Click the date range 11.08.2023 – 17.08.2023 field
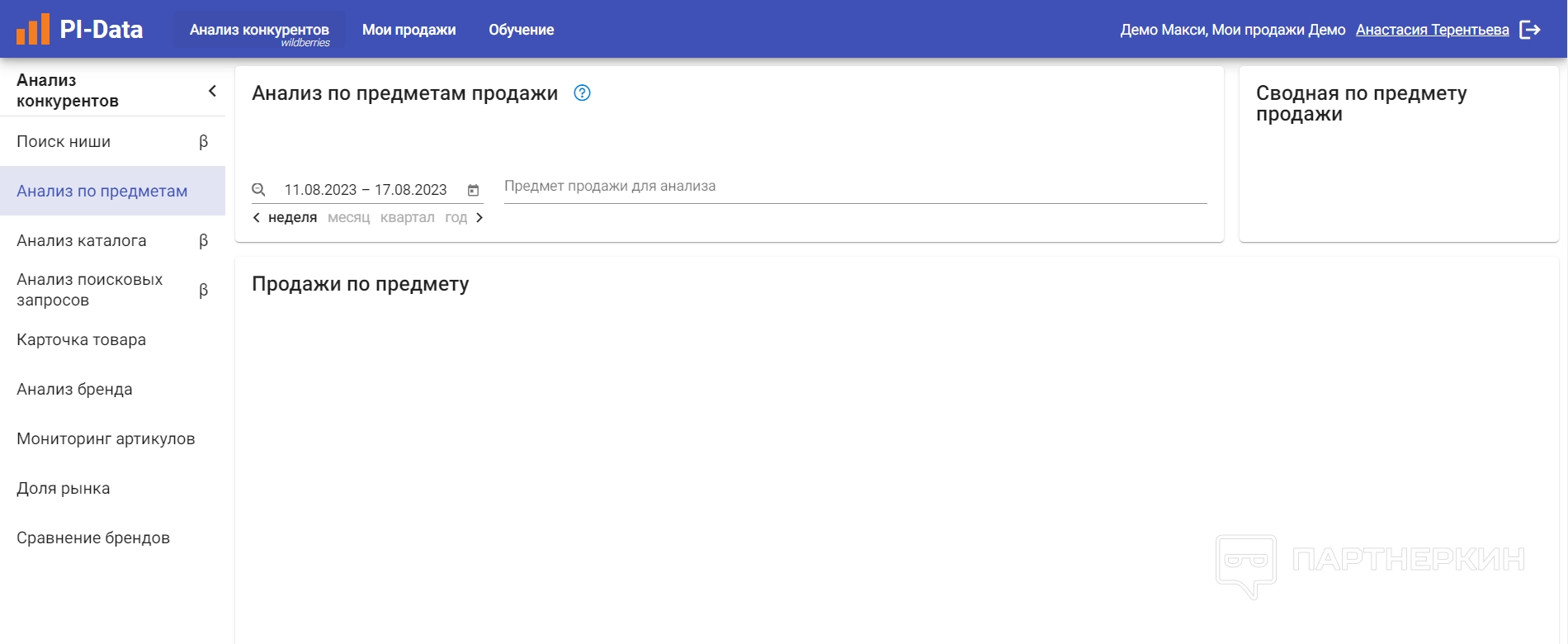 (366, 190)
